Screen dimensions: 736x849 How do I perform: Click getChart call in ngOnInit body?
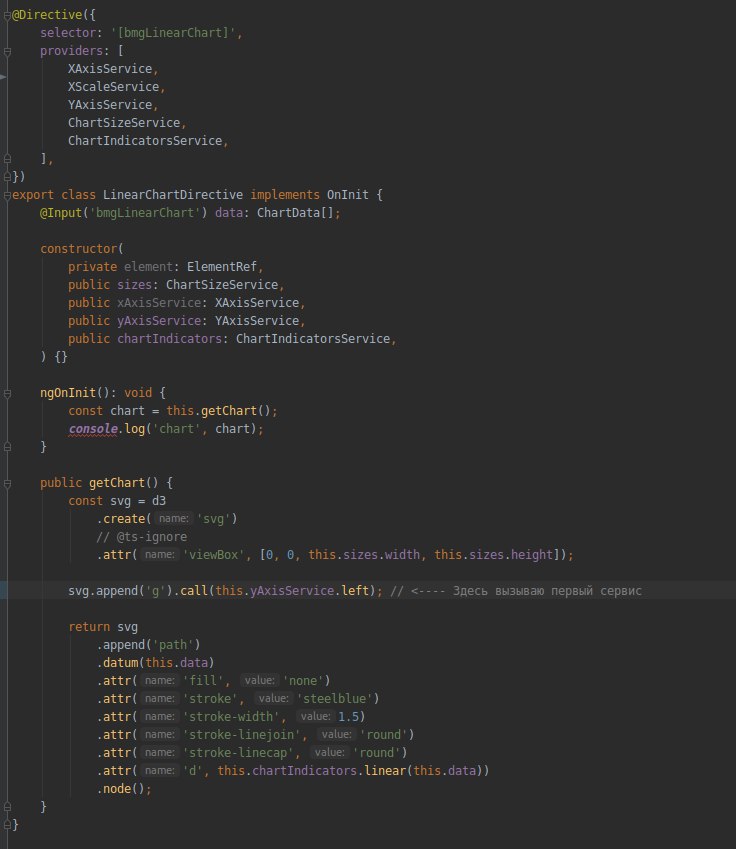pyautogui.click(x=229, y=411)
